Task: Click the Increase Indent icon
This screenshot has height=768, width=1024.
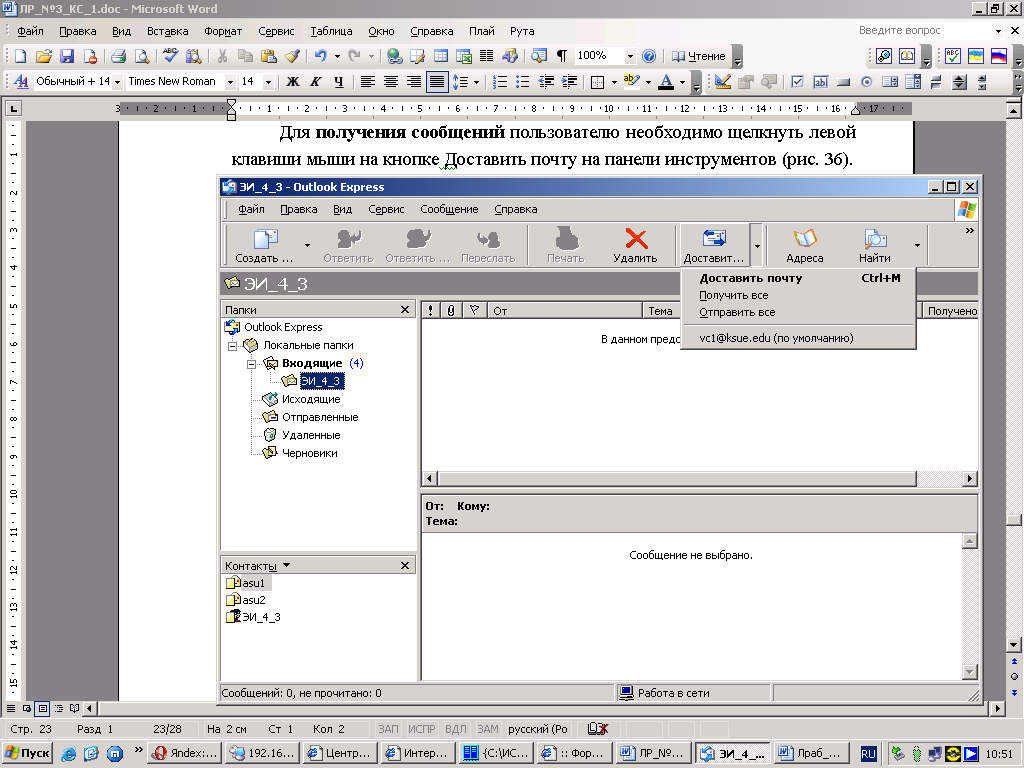Action: [569, 82]
